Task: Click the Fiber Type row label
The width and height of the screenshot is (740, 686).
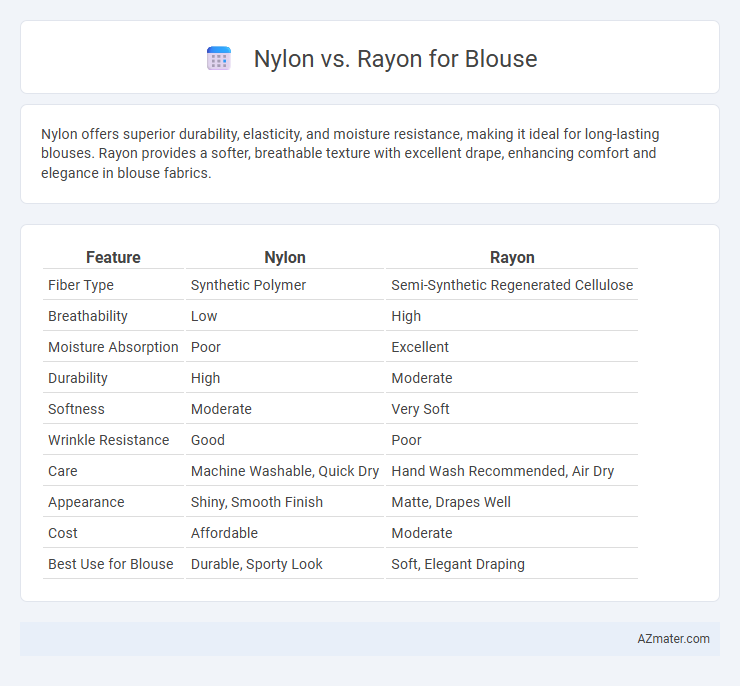Action: pyautogui.click(x=81, y=285)
